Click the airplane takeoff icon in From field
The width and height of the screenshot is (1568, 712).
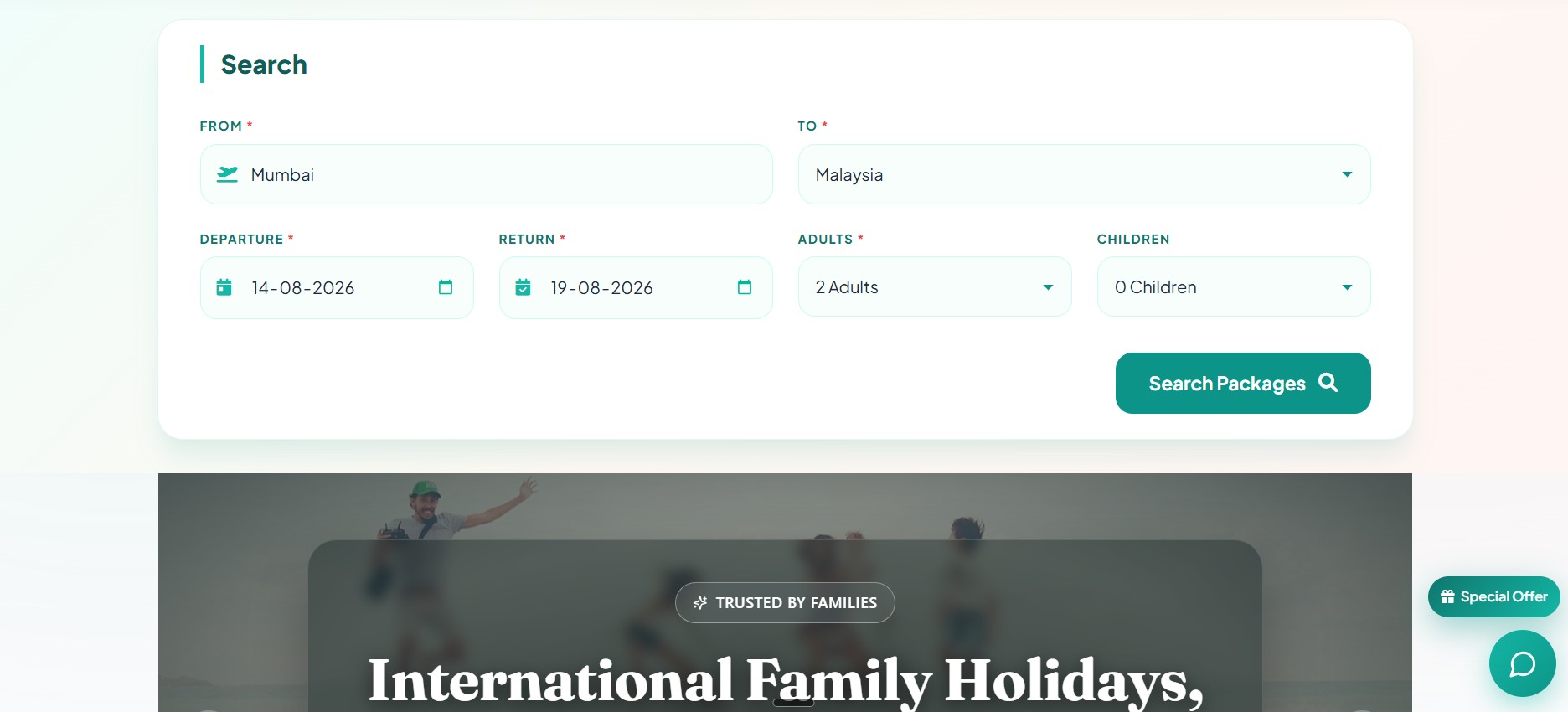(x=227, y=174)
